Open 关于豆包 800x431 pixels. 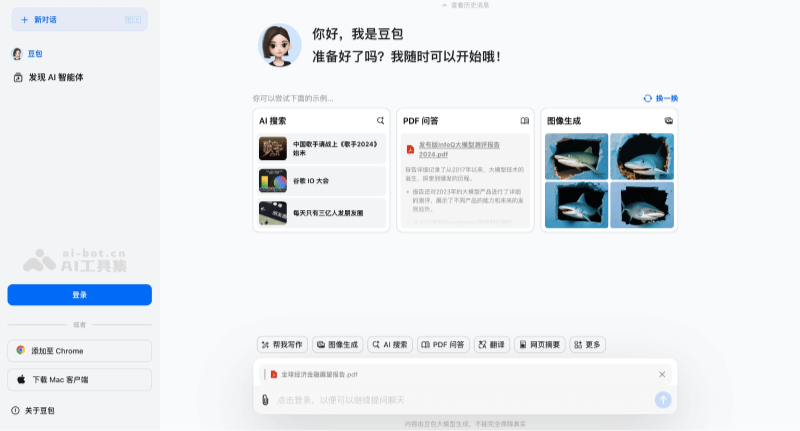click(x=40, y=411)
